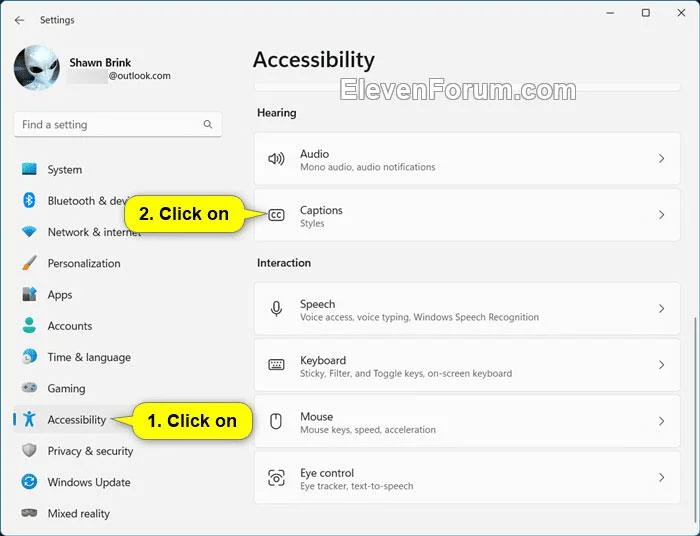Open Captions styles settings

467,215
